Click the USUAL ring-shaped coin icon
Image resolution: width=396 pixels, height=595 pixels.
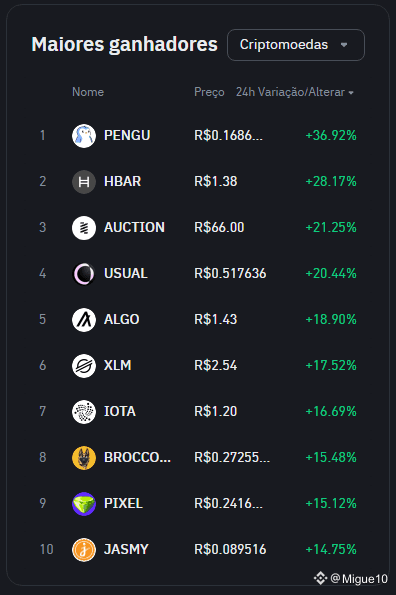point(83,274)
